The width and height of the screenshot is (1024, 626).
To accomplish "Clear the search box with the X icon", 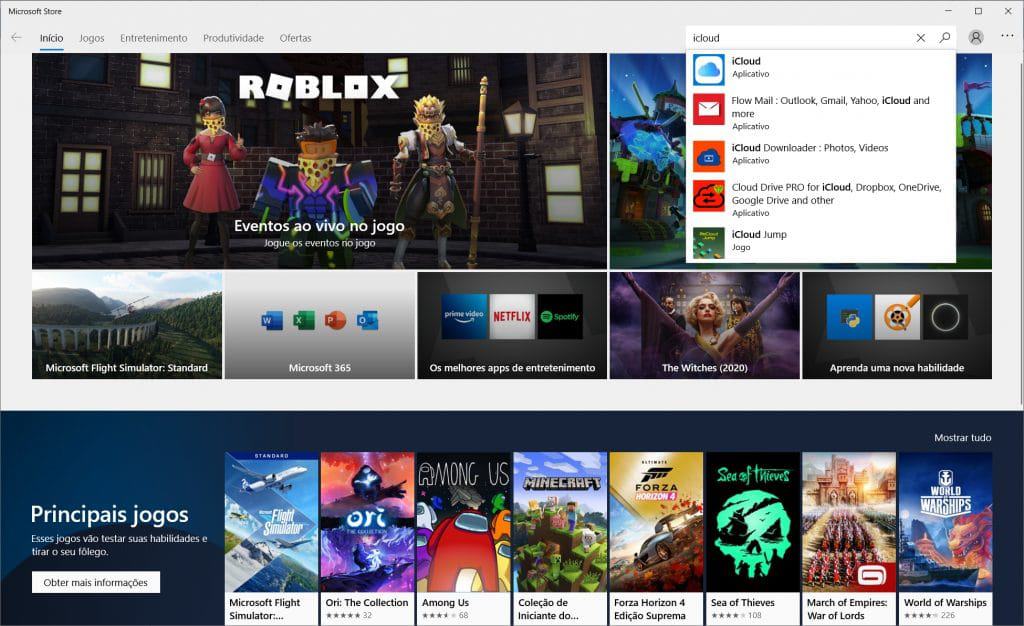I will coord(920,38).
